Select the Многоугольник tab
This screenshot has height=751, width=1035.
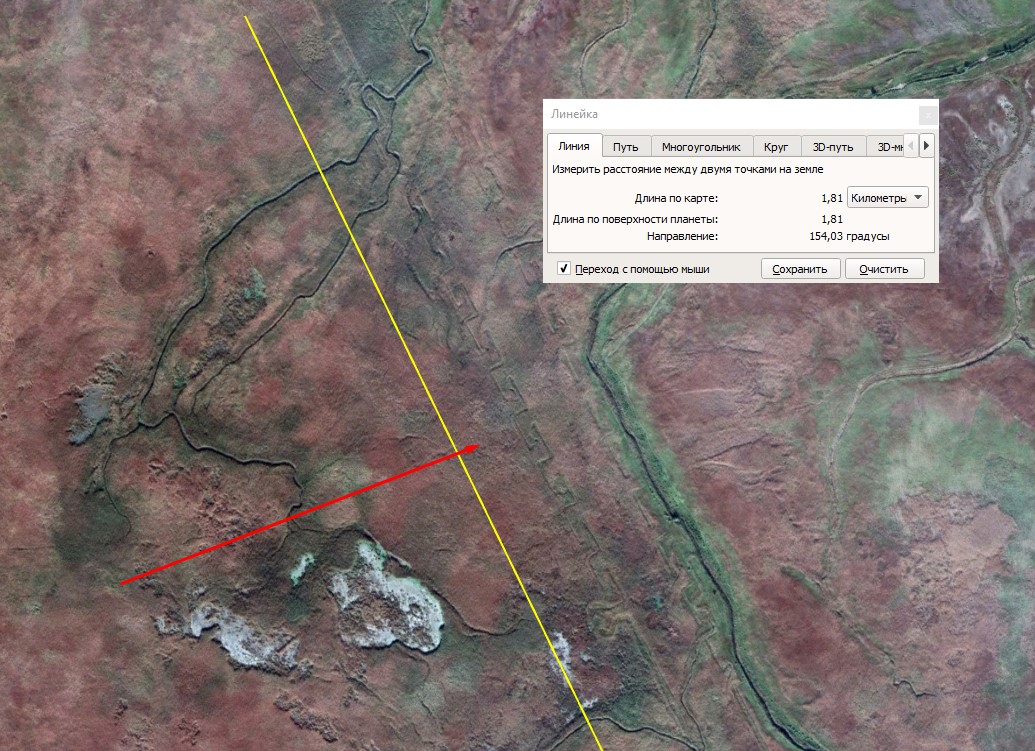tap(701, 147)
